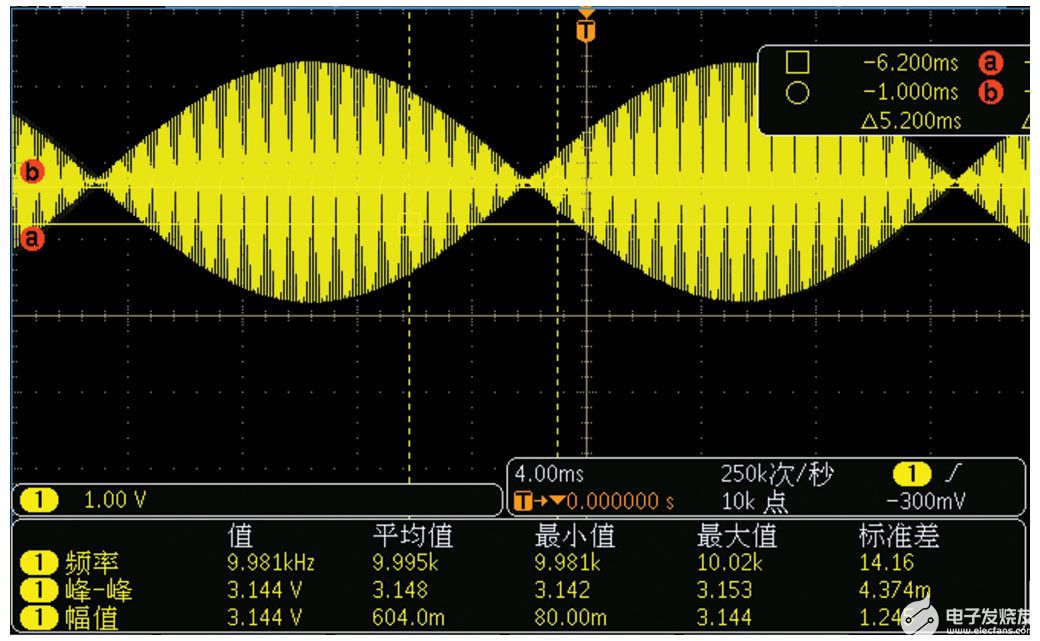Select the channel 1 badge beside 1.00 V
Screen dimensions: 1040x641
pos(39,500)
